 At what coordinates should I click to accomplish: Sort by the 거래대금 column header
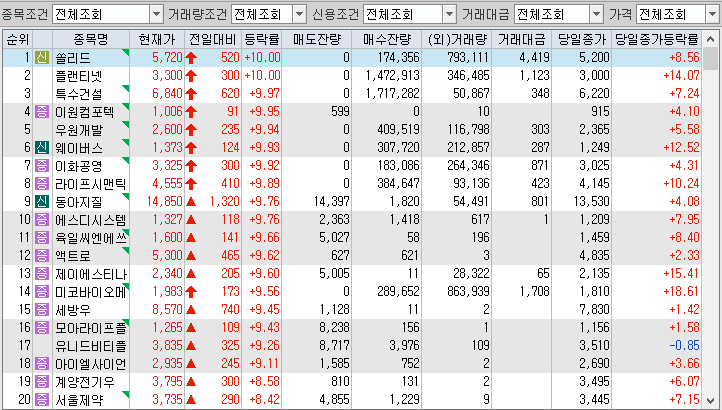coord(521,39)
